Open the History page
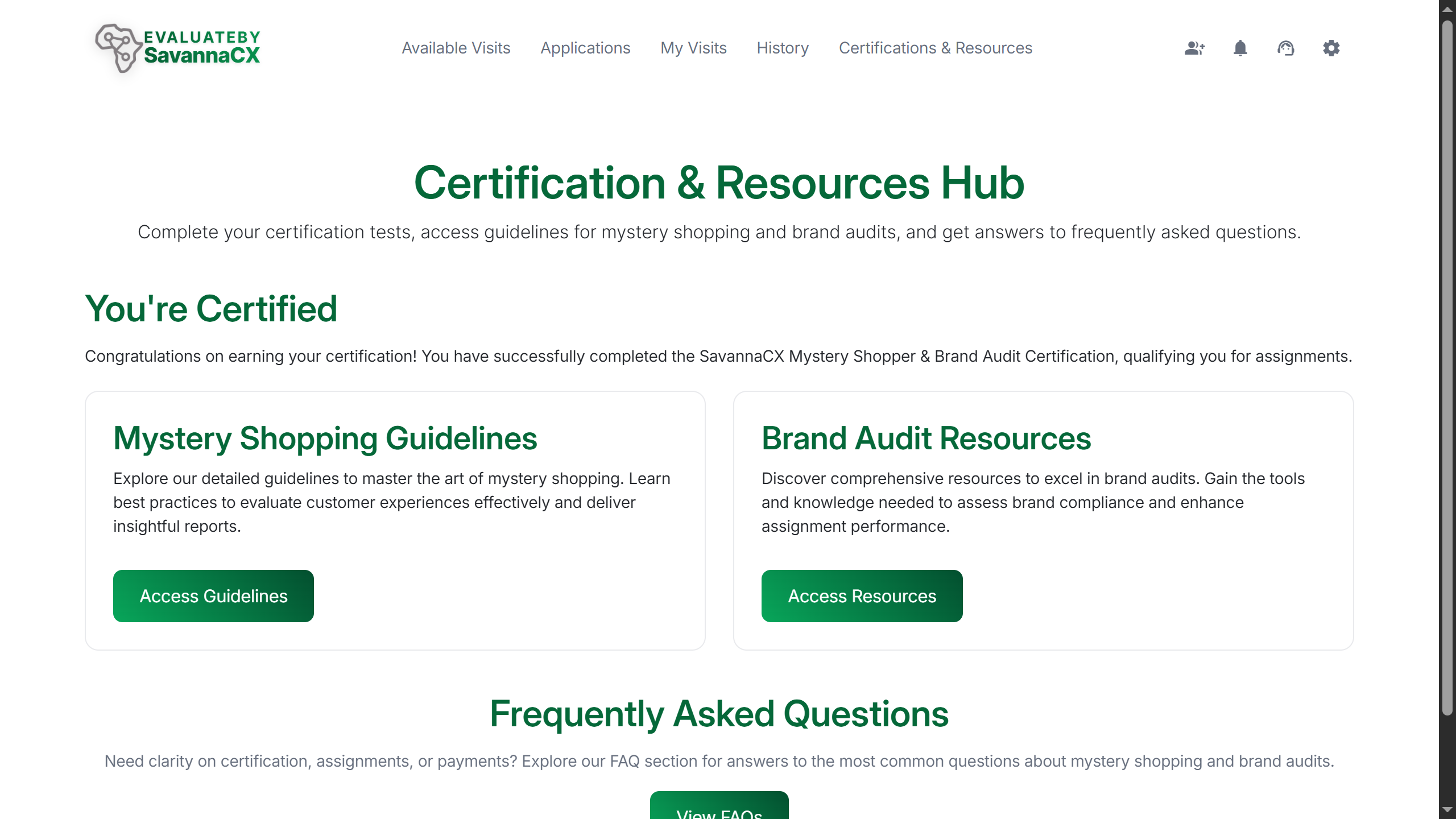The width and height of the screenshot is (1456, 819). [782, 48]
